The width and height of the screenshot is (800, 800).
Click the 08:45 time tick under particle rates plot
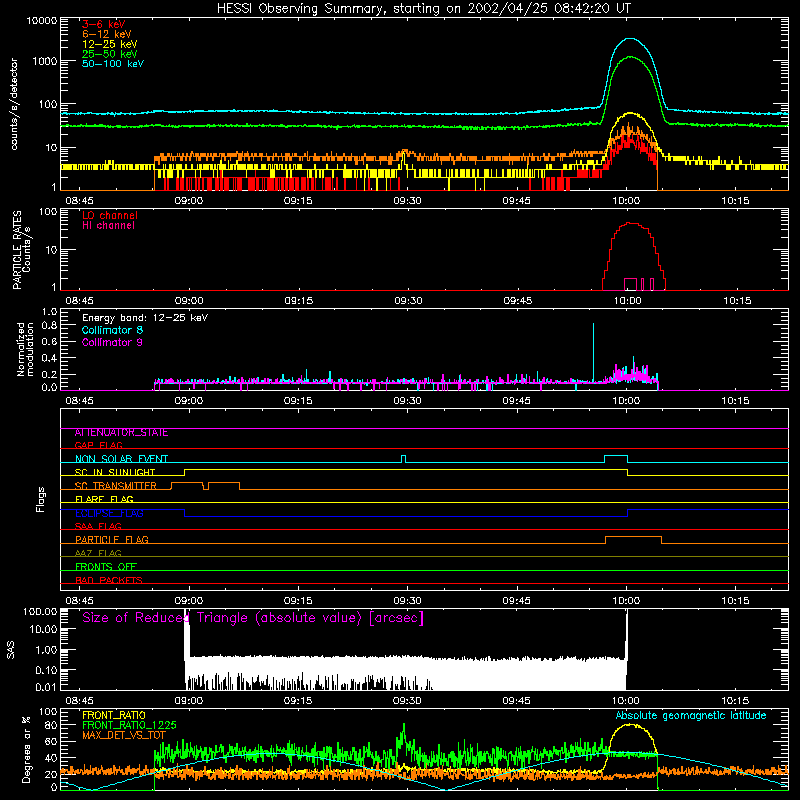point(80,301)
